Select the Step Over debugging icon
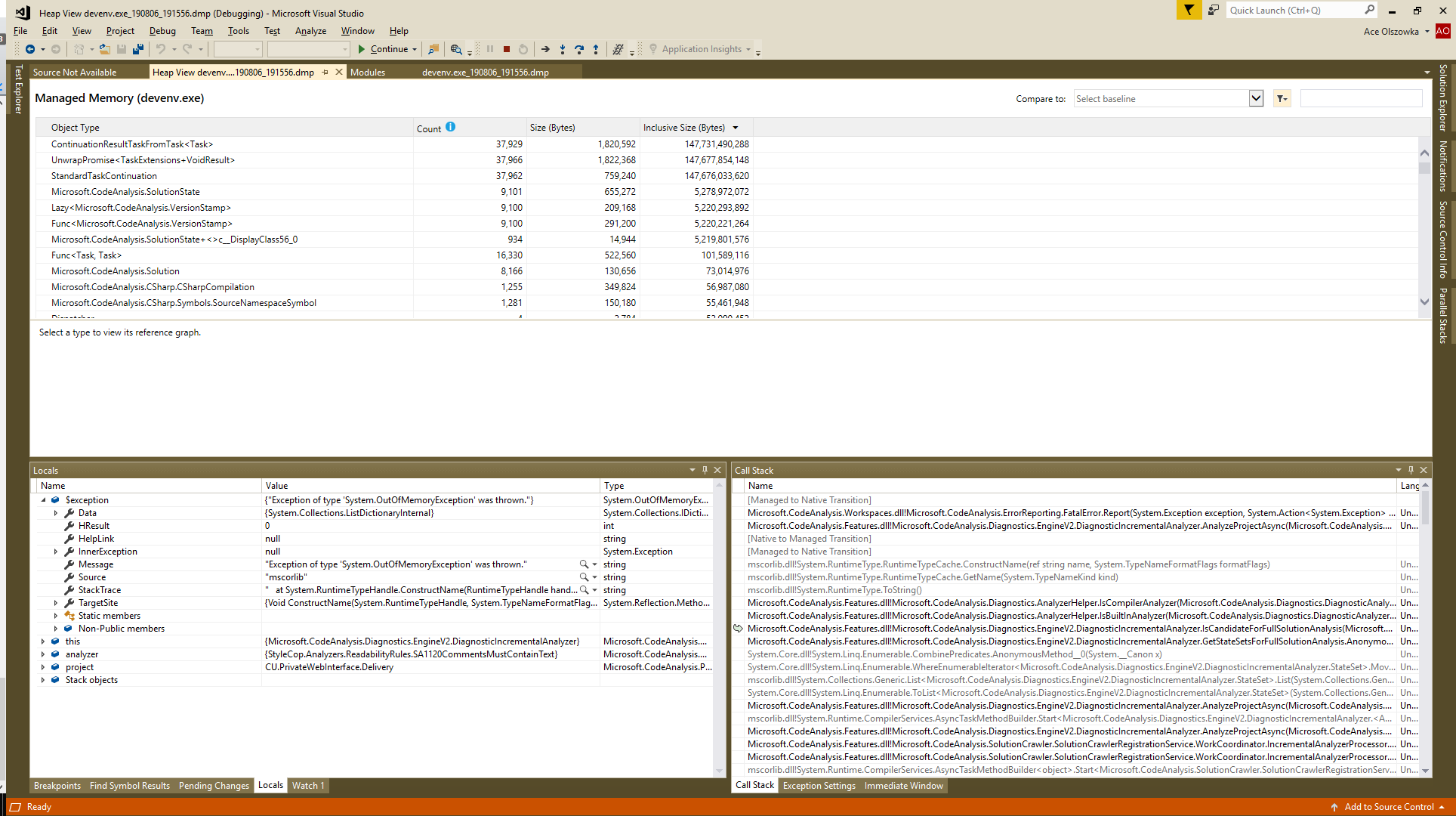Viewport: 1456px width, 816px height. point(580,48)
